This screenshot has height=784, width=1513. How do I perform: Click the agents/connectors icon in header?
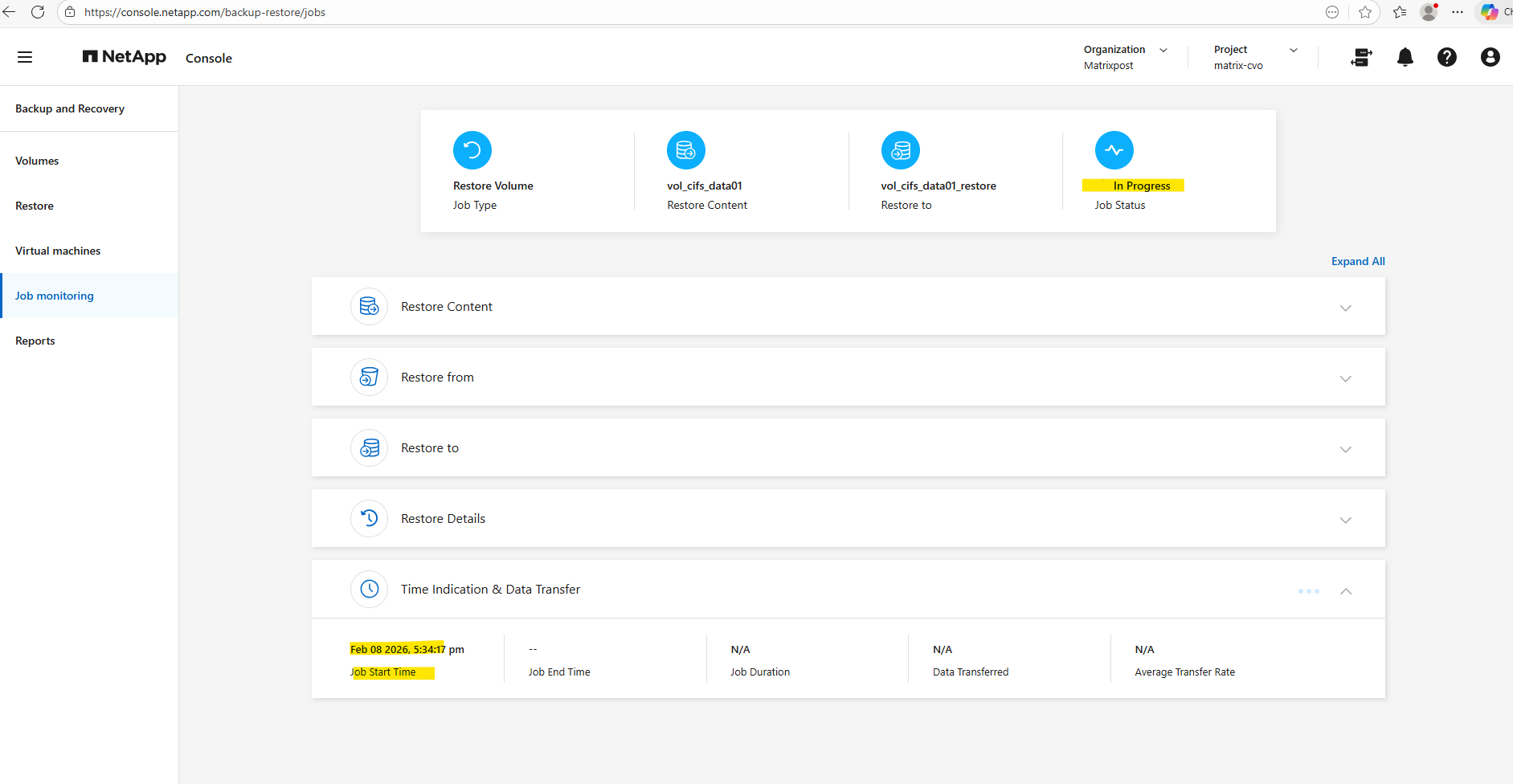(1361, 57)
